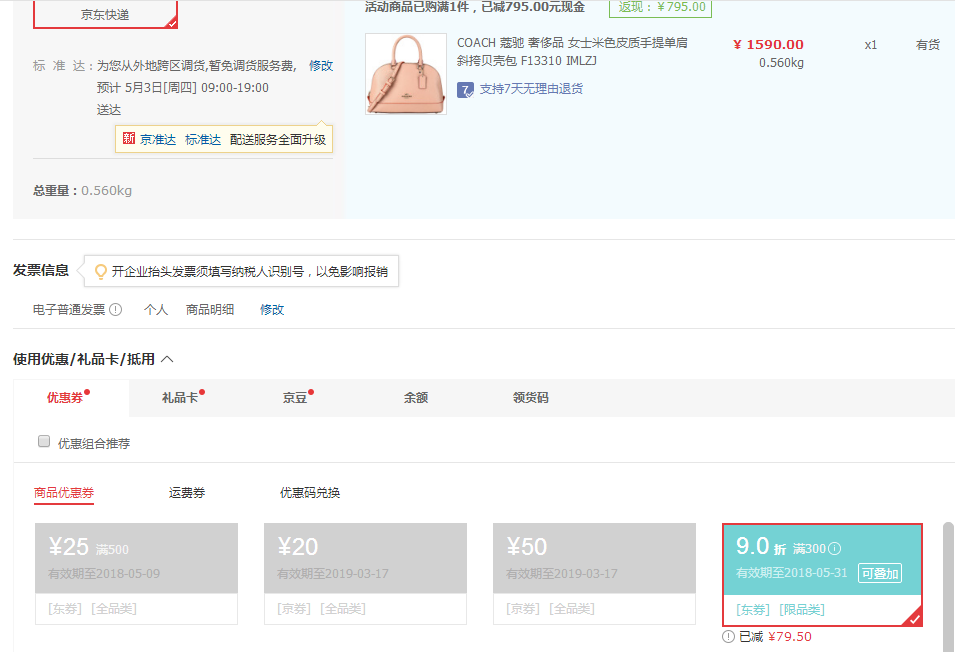Select the 京东快递 delivery option
The width and height of the screenshot is (955, 652).
(105, 14)
